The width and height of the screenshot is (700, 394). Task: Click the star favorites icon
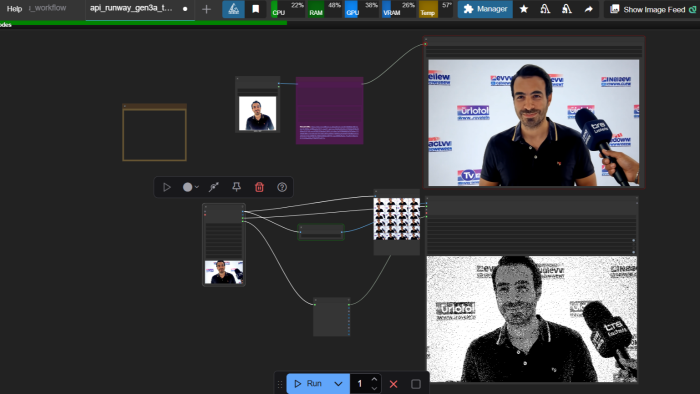point(524,9)
